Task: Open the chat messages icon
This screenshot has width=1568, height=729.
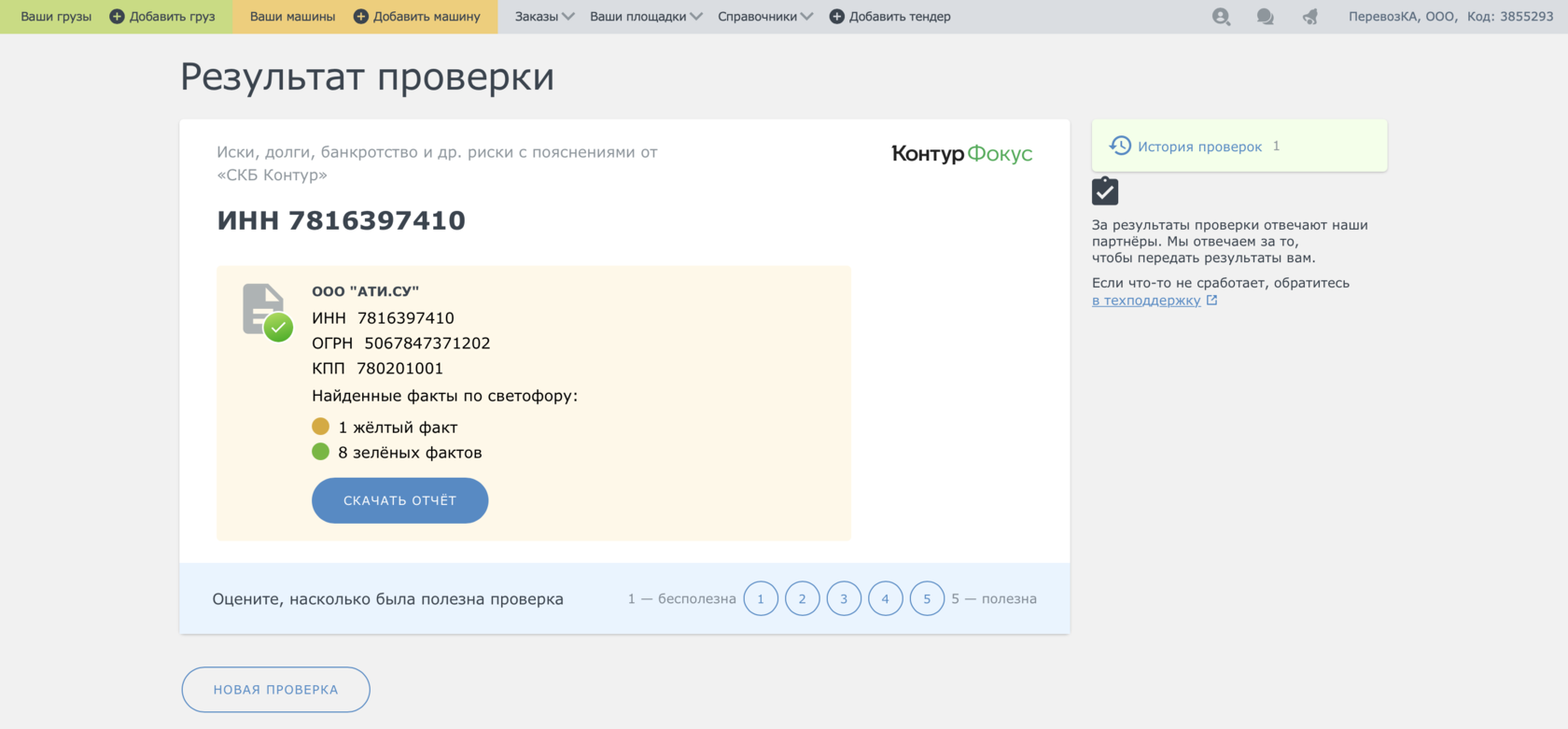Action: pos(1266,17)
